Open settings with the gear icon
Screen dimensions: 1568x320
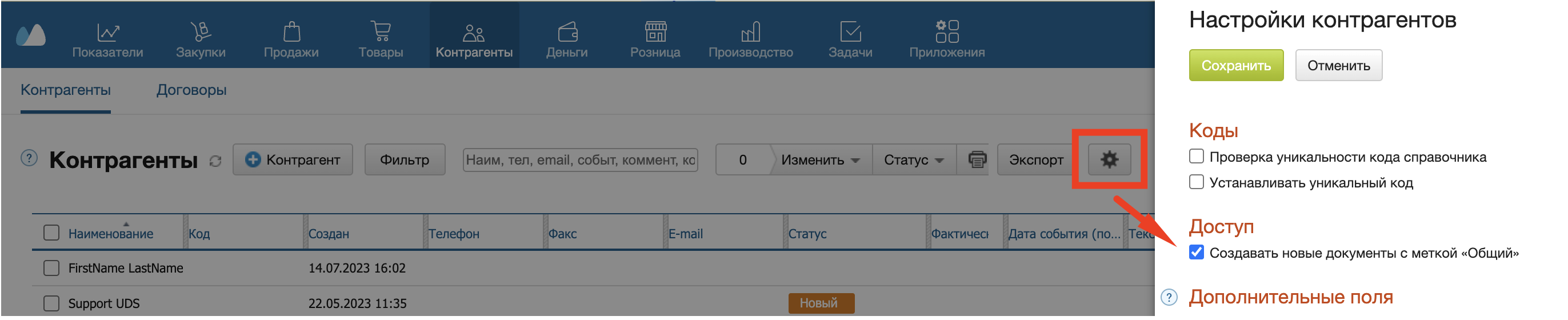click(x=1110, y=160)
